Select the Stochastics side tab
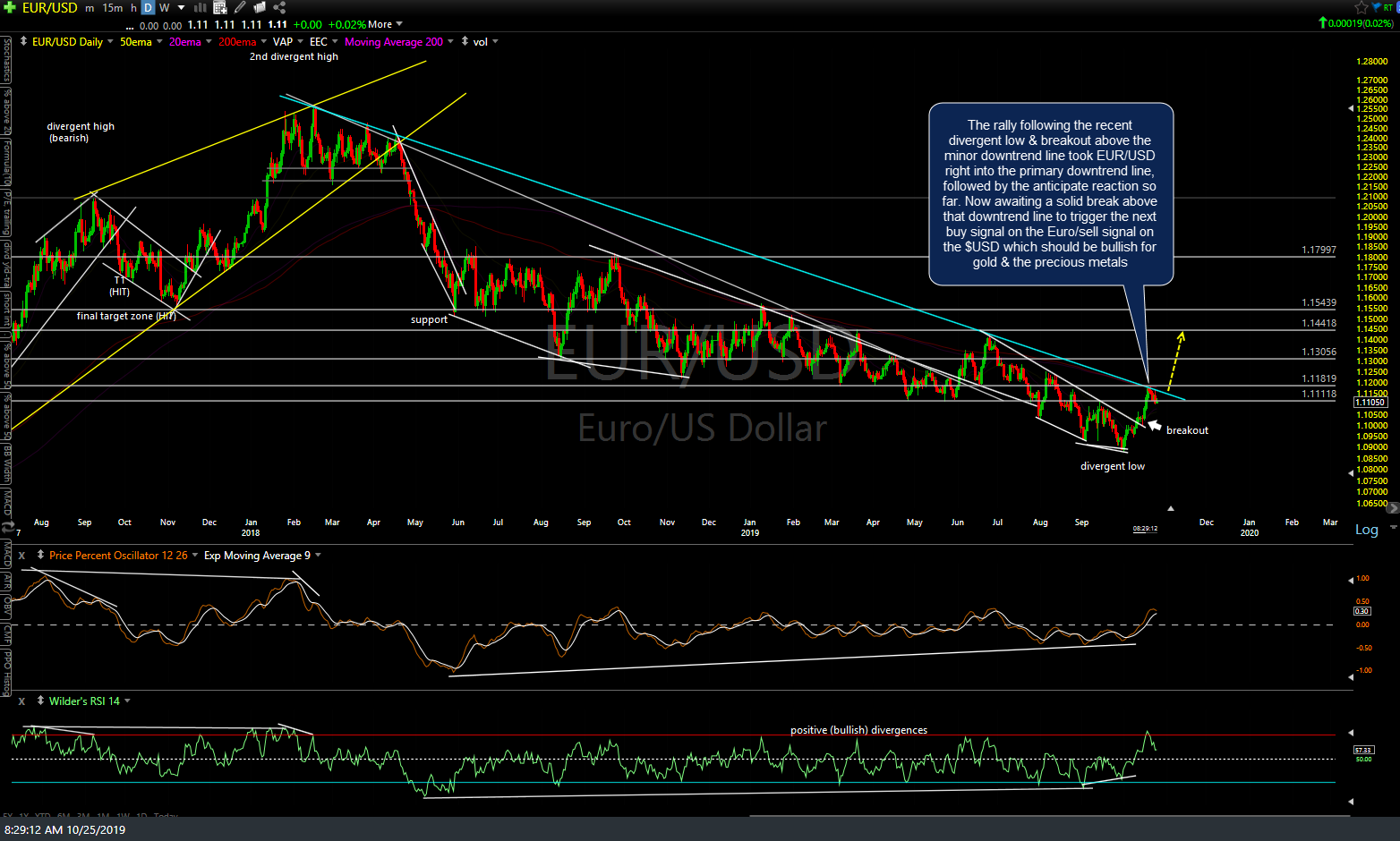 point(7,59)
